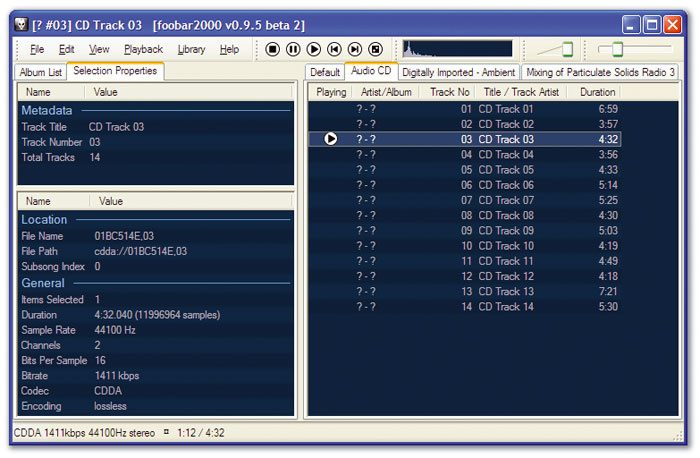Select CD Track 14 in playlist
The image size is (700, 458).
click(x=464, y=306)
